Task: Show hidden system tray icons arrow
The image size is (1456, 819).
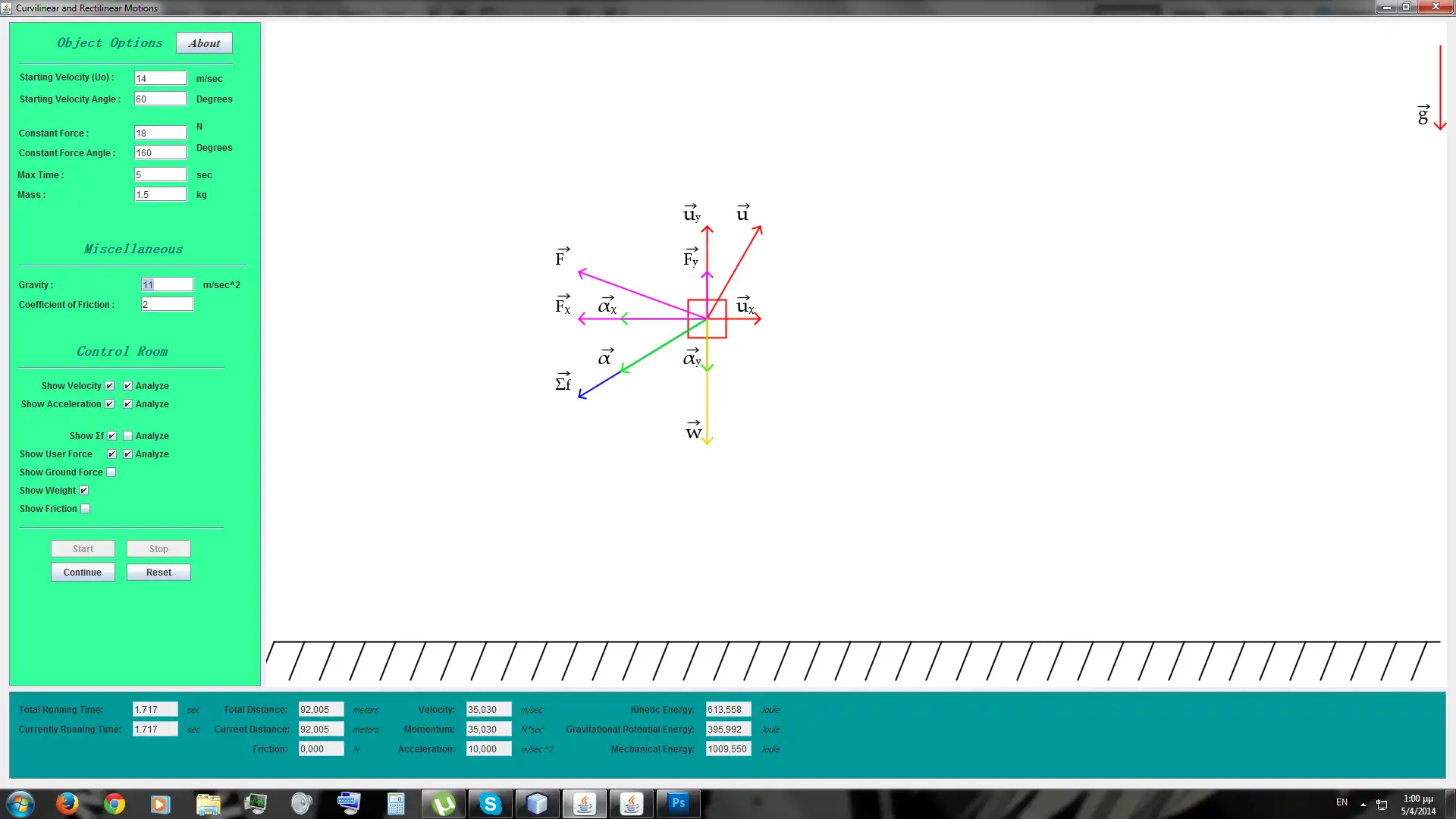Action: coord(1363,804)
